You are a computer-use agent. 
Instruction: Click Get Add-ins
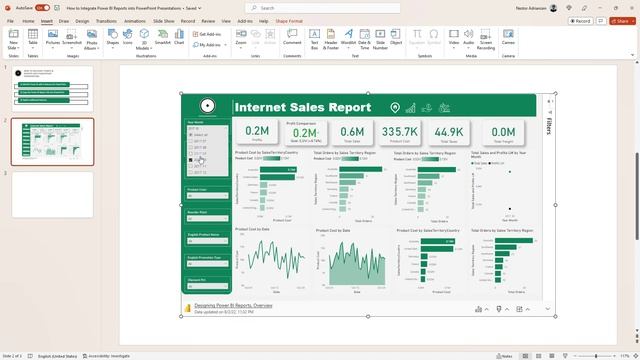click(207, 34)
